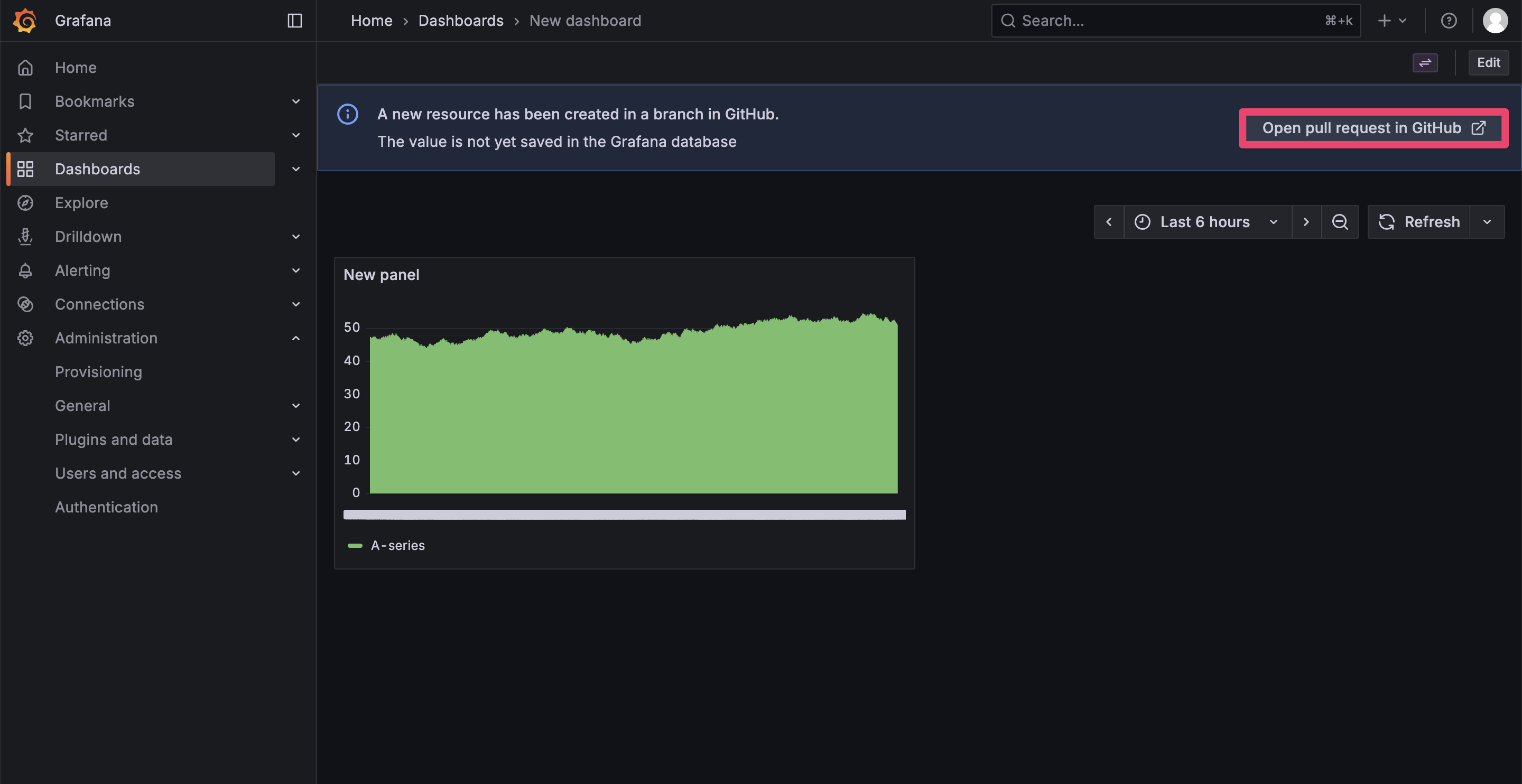This screenshot has height=784, width=1522.
Task: Click the Home house icon
Action: tap(25, 67)
